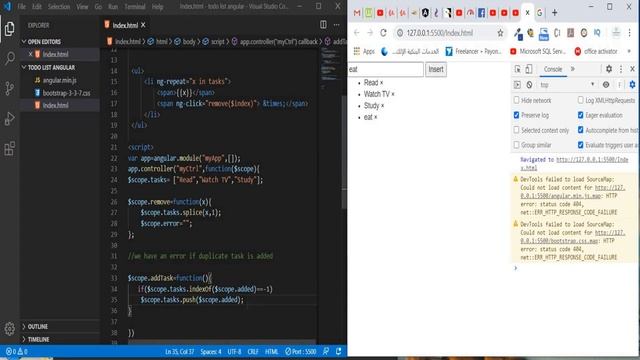The height and width of the screenshot is (360, 640).
Task: Open the Selection menu
Action: pyautogui.click(x=59, y=7)
